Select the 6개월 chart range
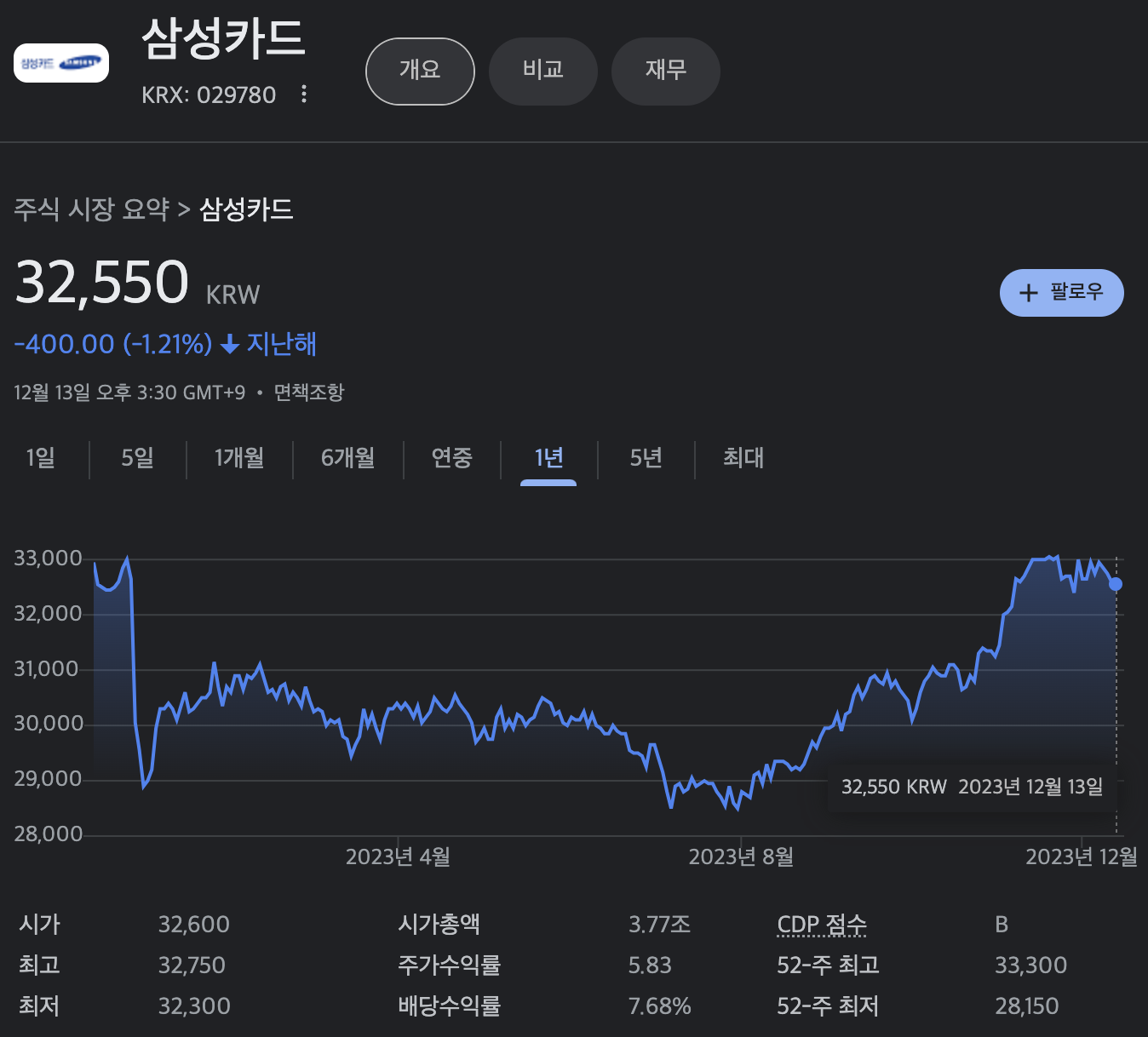1148x1037 pixels. click(347, 458)
